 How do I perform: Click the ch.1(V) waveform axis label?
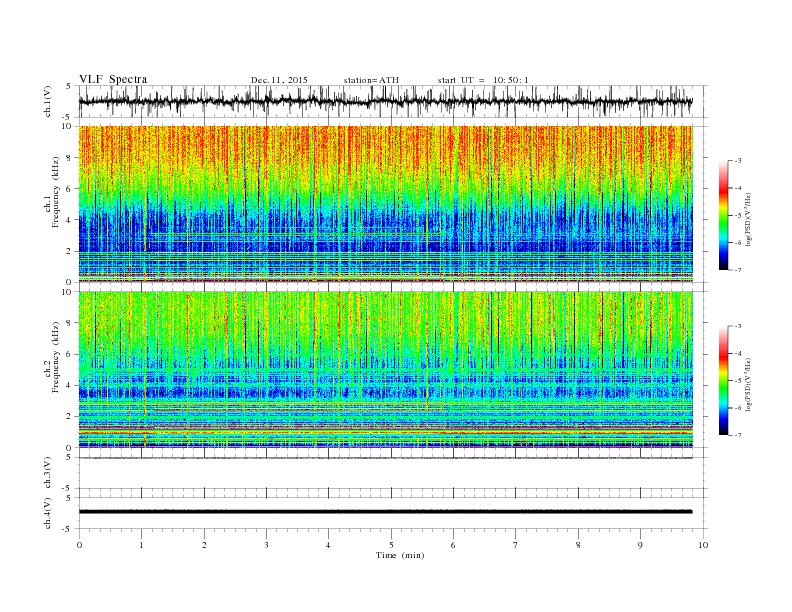pyautogui.click(x=48, y=101)
